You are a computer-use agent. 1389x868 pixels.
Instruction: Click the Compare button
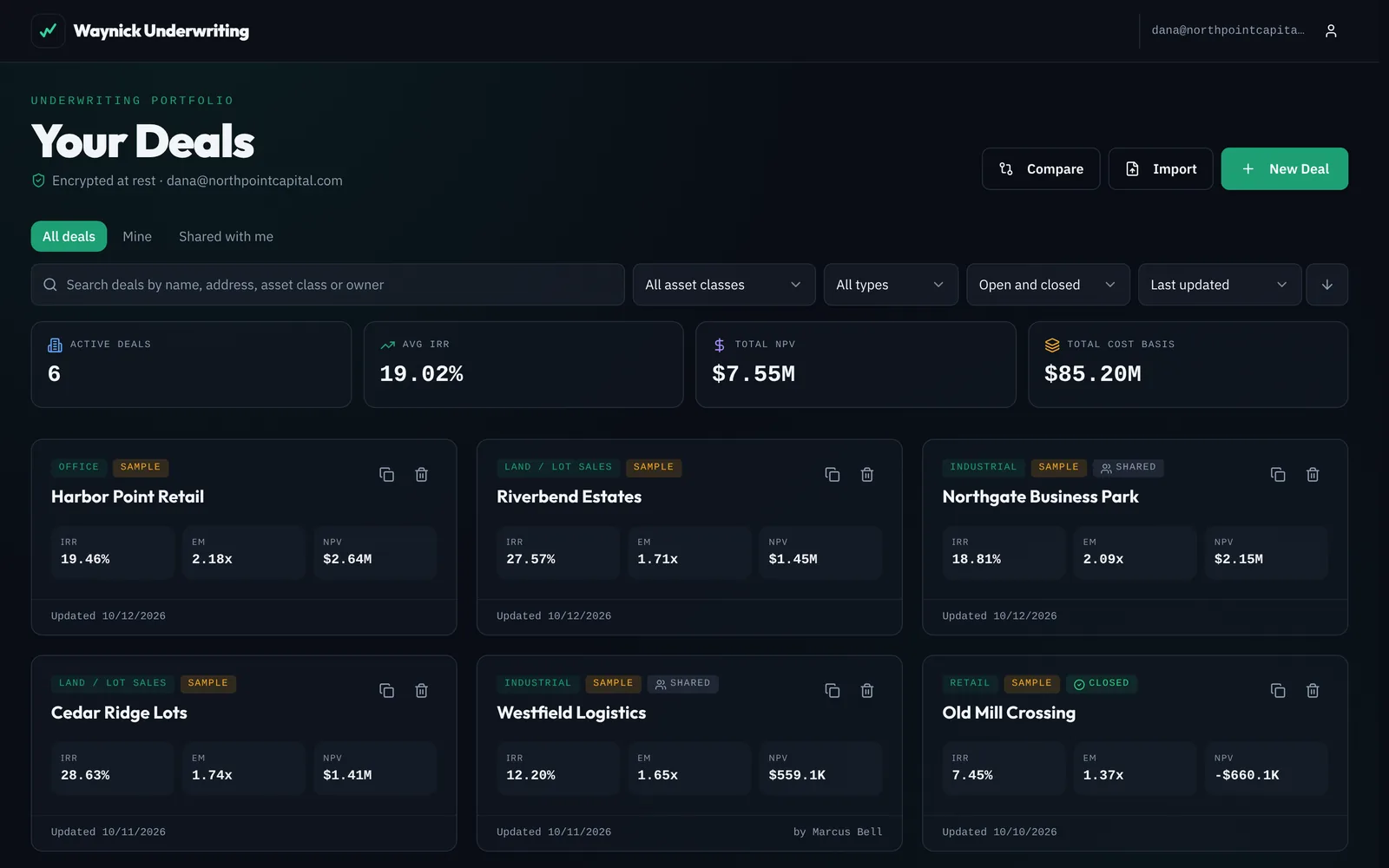pos(1041,169)
